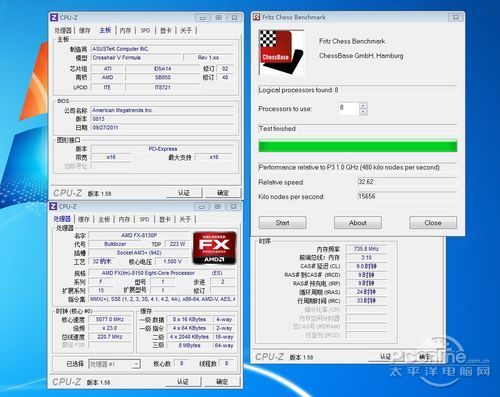The width and height of the screenshot is (500, 397).
Task: Minimize the CPU-Z mainboard window
Action: tap(203, 18)
